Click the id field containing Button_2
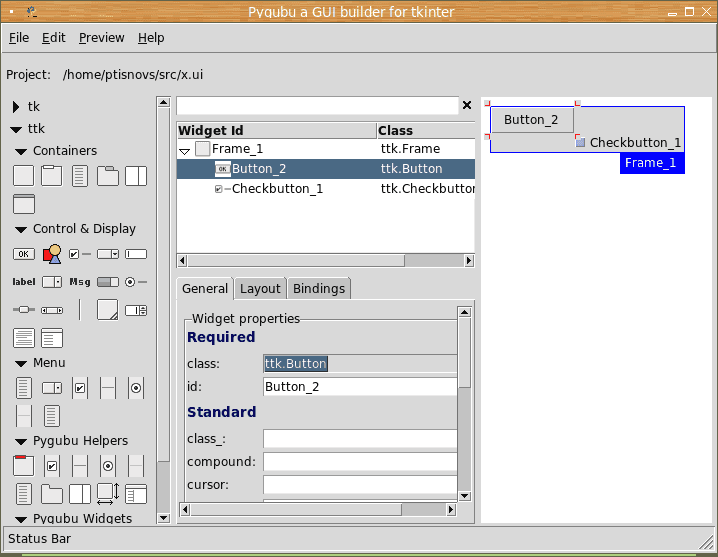 click(360, 387)
